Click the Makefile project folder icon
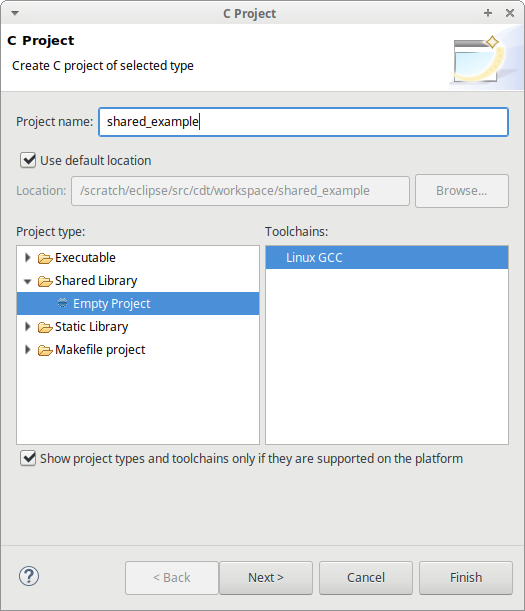 click(x=45, y=350)
